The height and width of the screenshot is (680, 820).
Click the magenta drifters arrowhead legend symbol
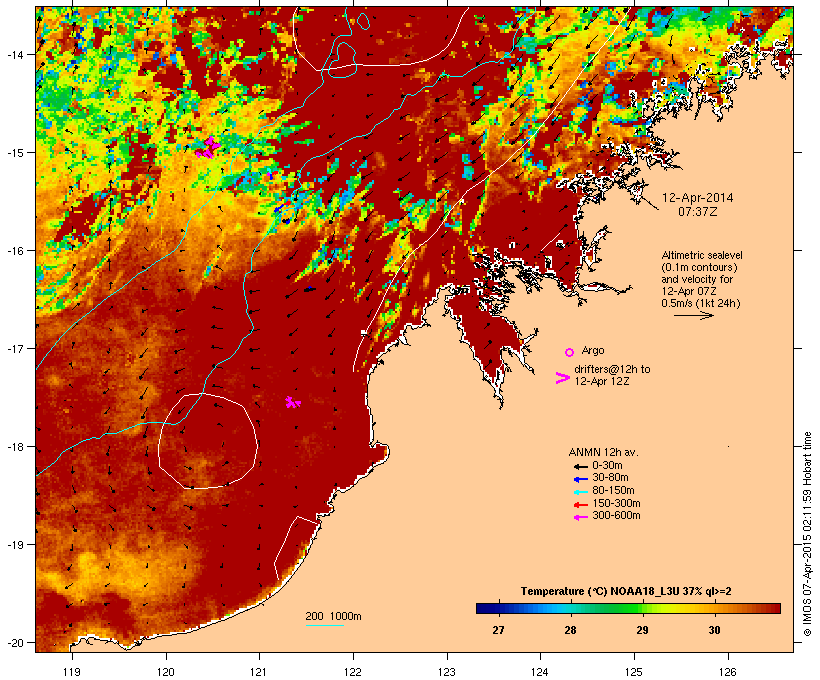[563, 378]
